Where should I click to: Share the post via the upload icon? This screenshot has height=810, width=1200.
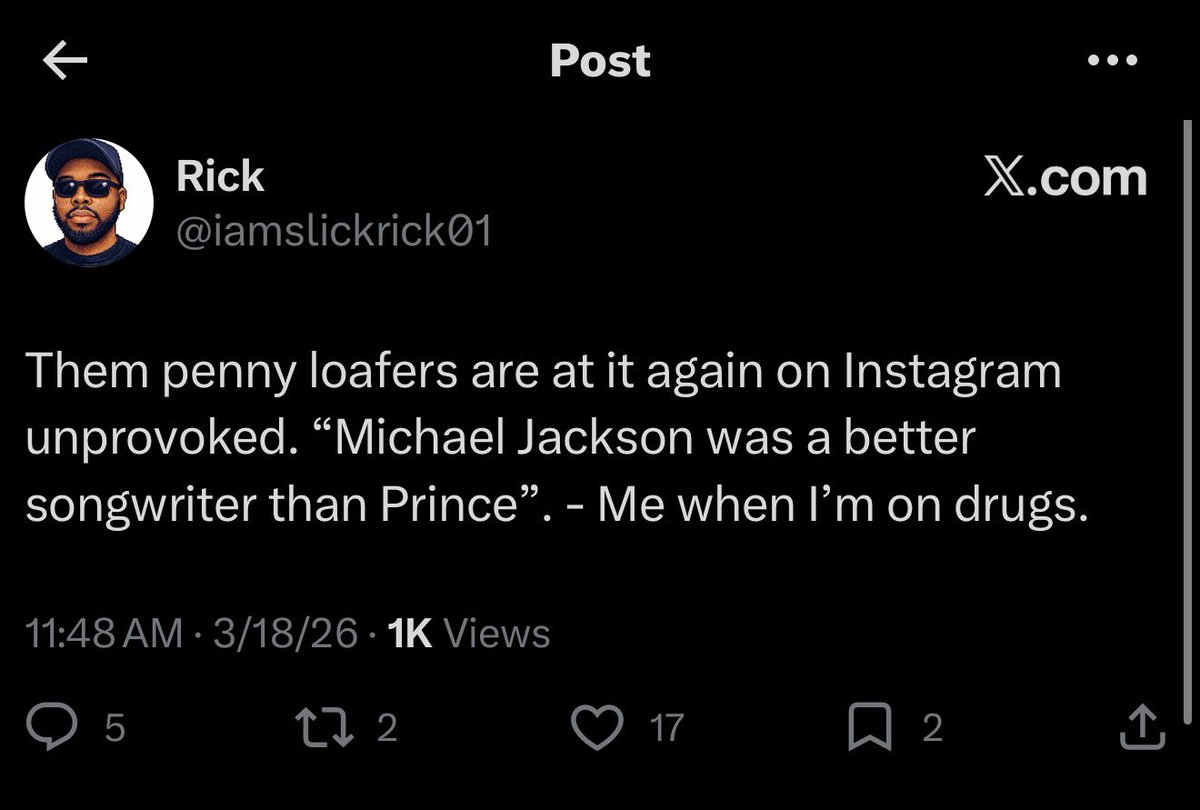[1141, 728]
